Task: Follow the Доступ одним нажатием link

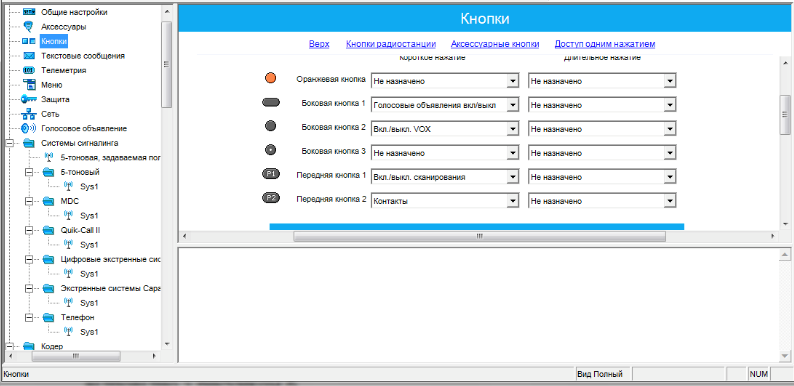Action: [605, 44]
